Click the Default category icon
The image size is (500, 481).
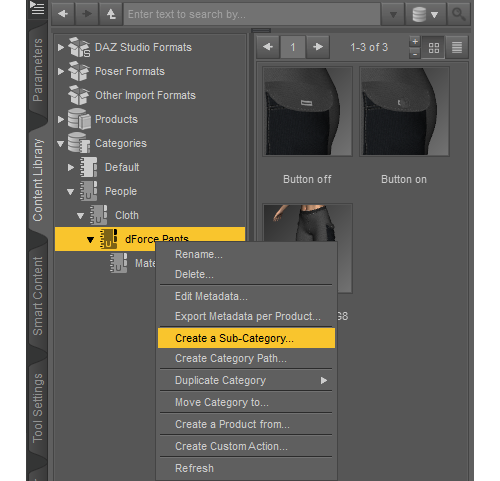tap(89, 167)
